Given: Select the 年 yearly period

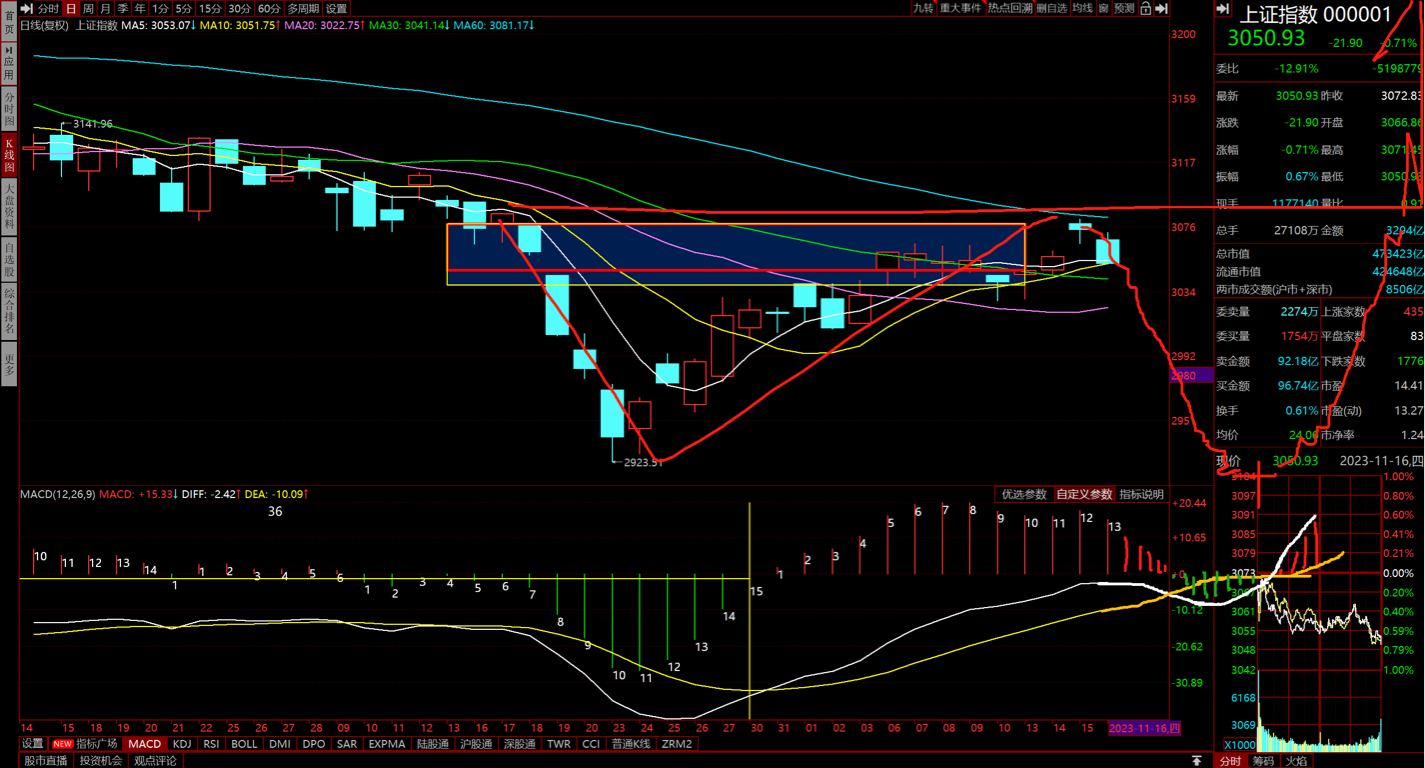Looking at the screenshot, I should coord(140,8).
